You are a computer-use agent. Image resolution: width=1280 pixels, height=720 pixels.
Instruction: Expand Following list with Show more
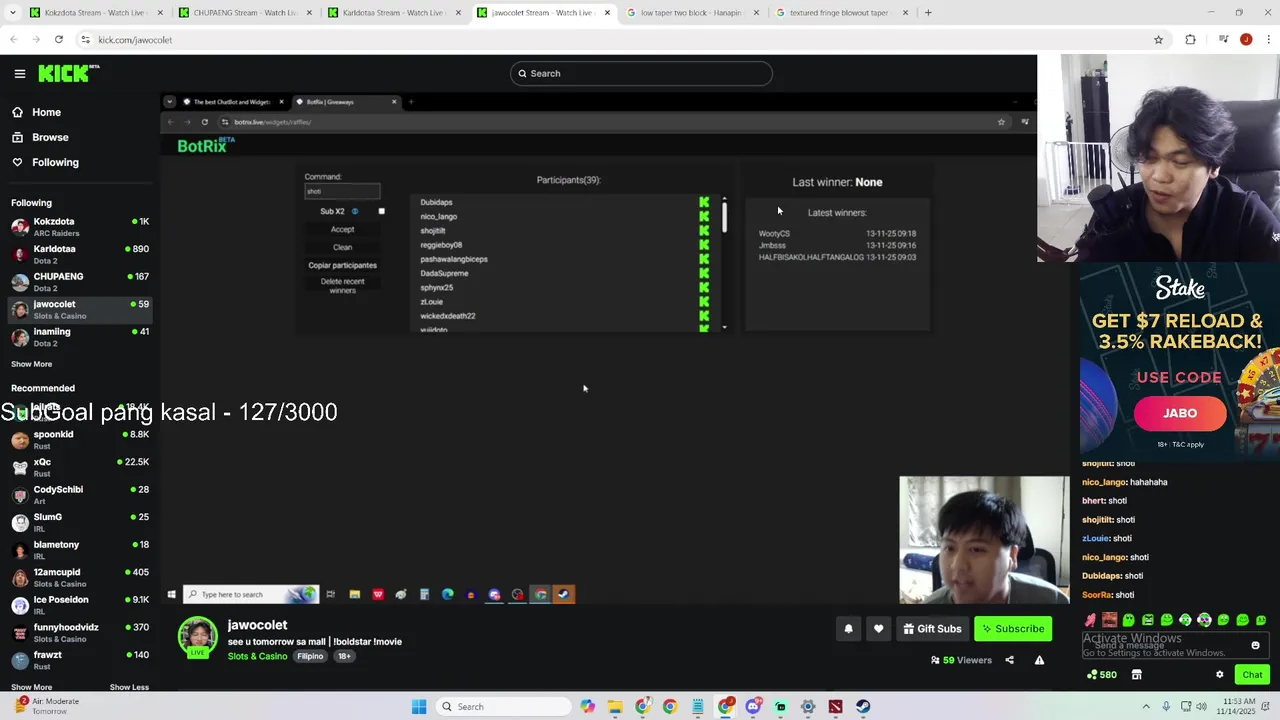pyautogui.click(x=31, y=364)
